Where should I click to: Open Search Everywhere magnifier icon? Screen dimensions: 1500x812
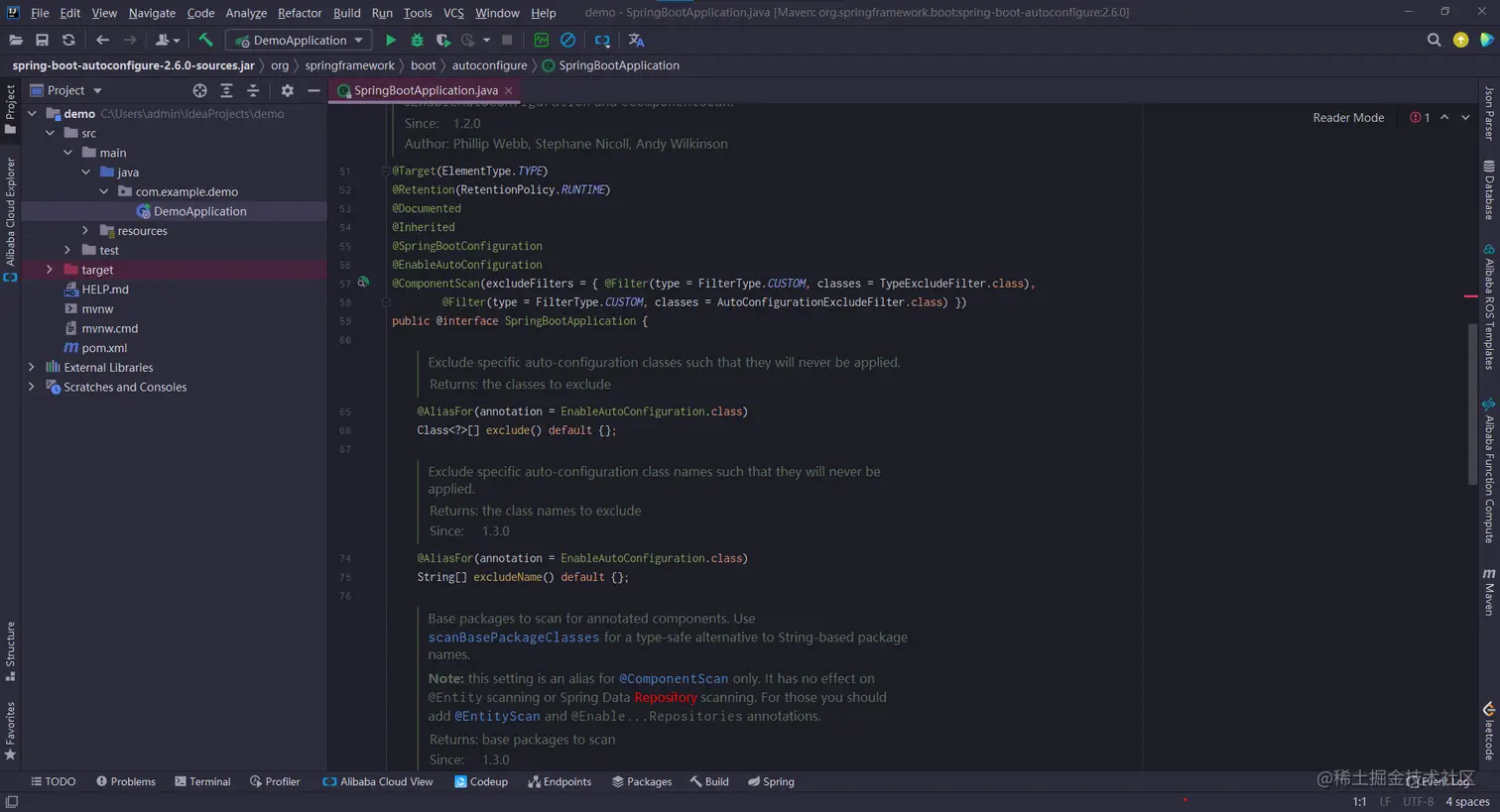coord(1434,41)
